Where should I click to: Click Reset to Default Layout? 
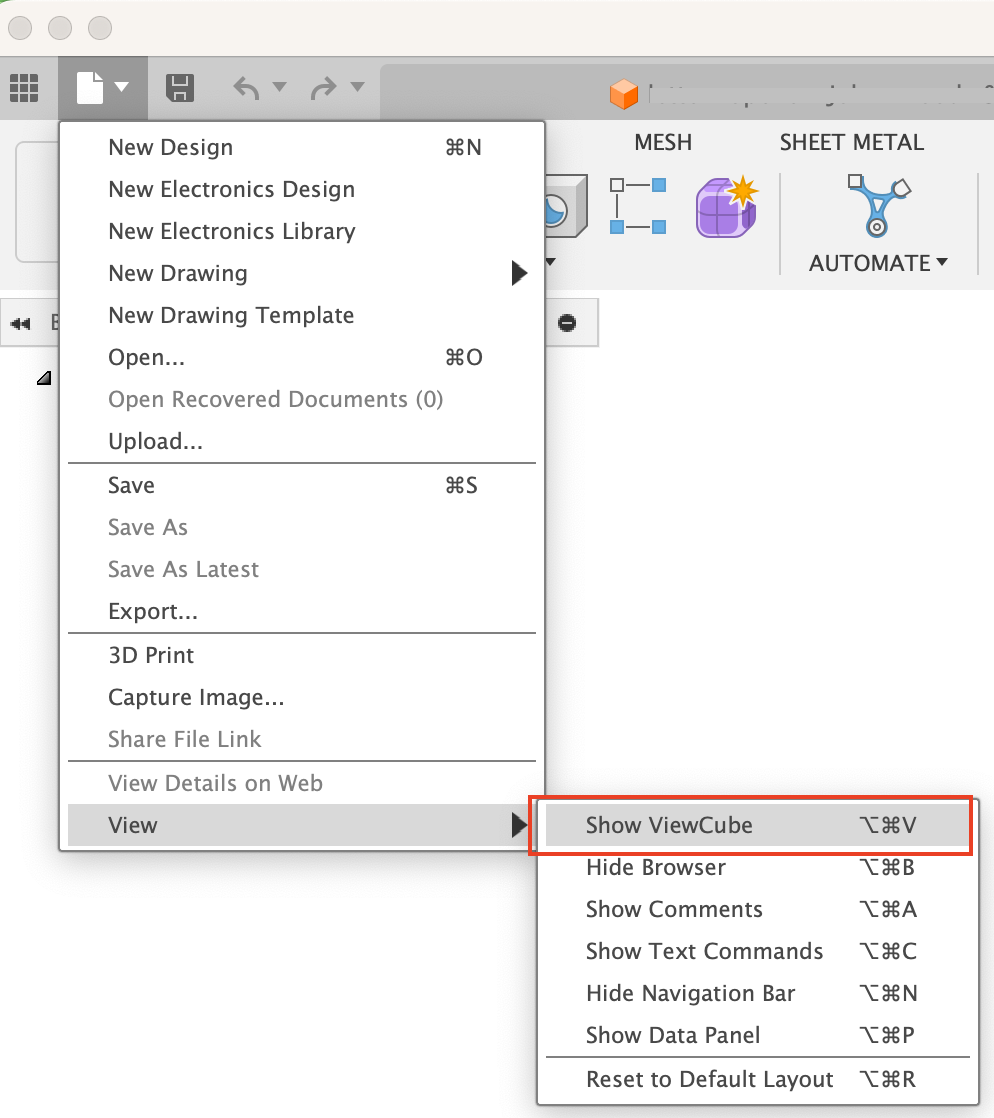[x=710, y=1079]
